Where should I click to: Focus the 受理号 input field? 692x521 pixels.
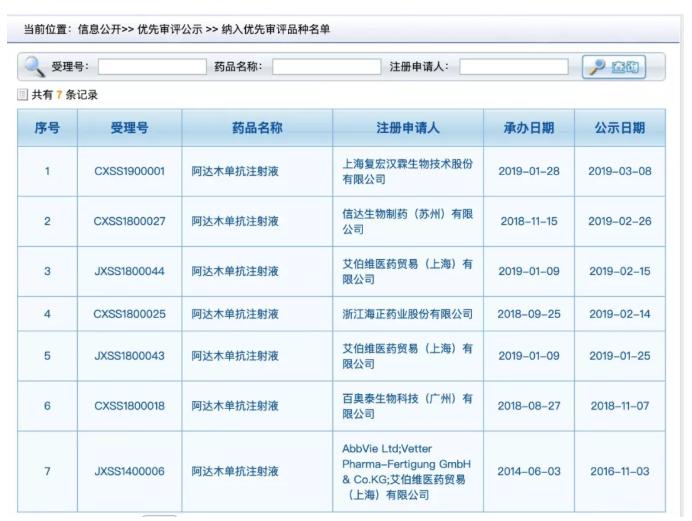152,67
